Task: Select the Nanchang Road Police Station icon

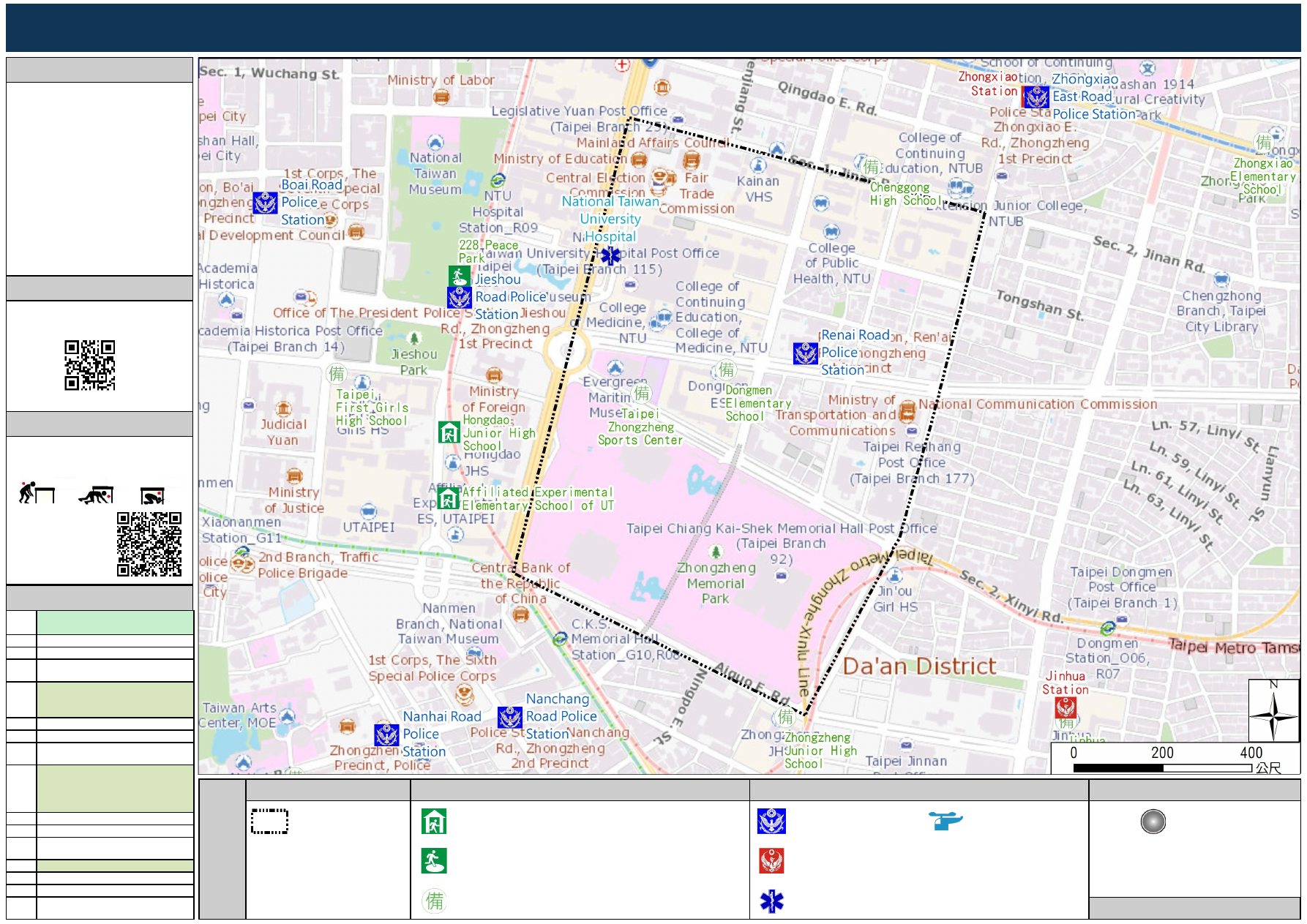Action: [x=509, y=717]
